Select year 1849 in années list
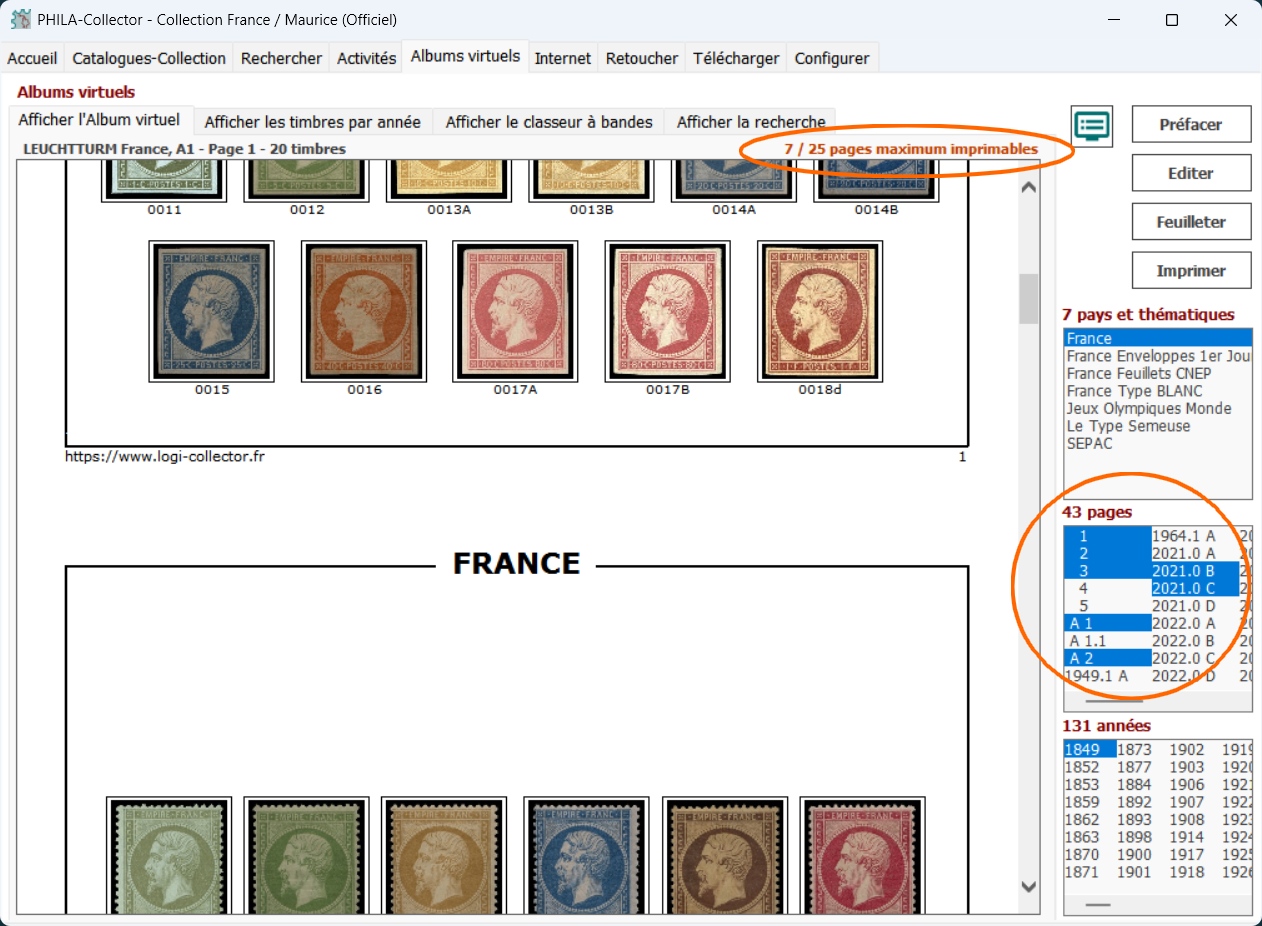This screenshot has height=926, width=1262. pyautogui.click(x=1090, y=750)
